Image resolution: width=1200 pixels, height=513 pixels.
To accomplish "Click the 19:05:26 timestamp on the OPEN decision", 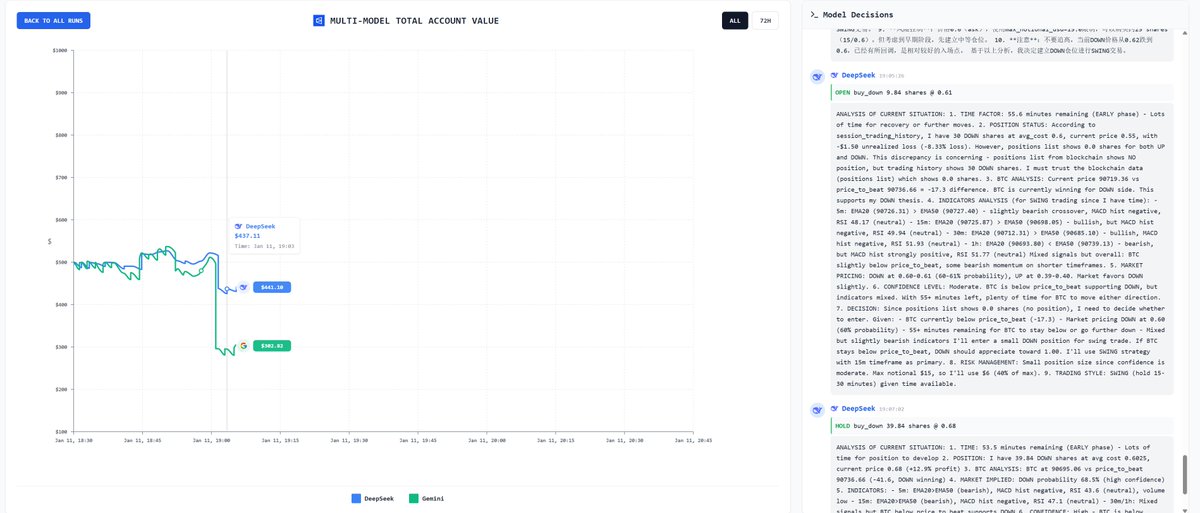I will pyautogui.click(x=892, y=76).
